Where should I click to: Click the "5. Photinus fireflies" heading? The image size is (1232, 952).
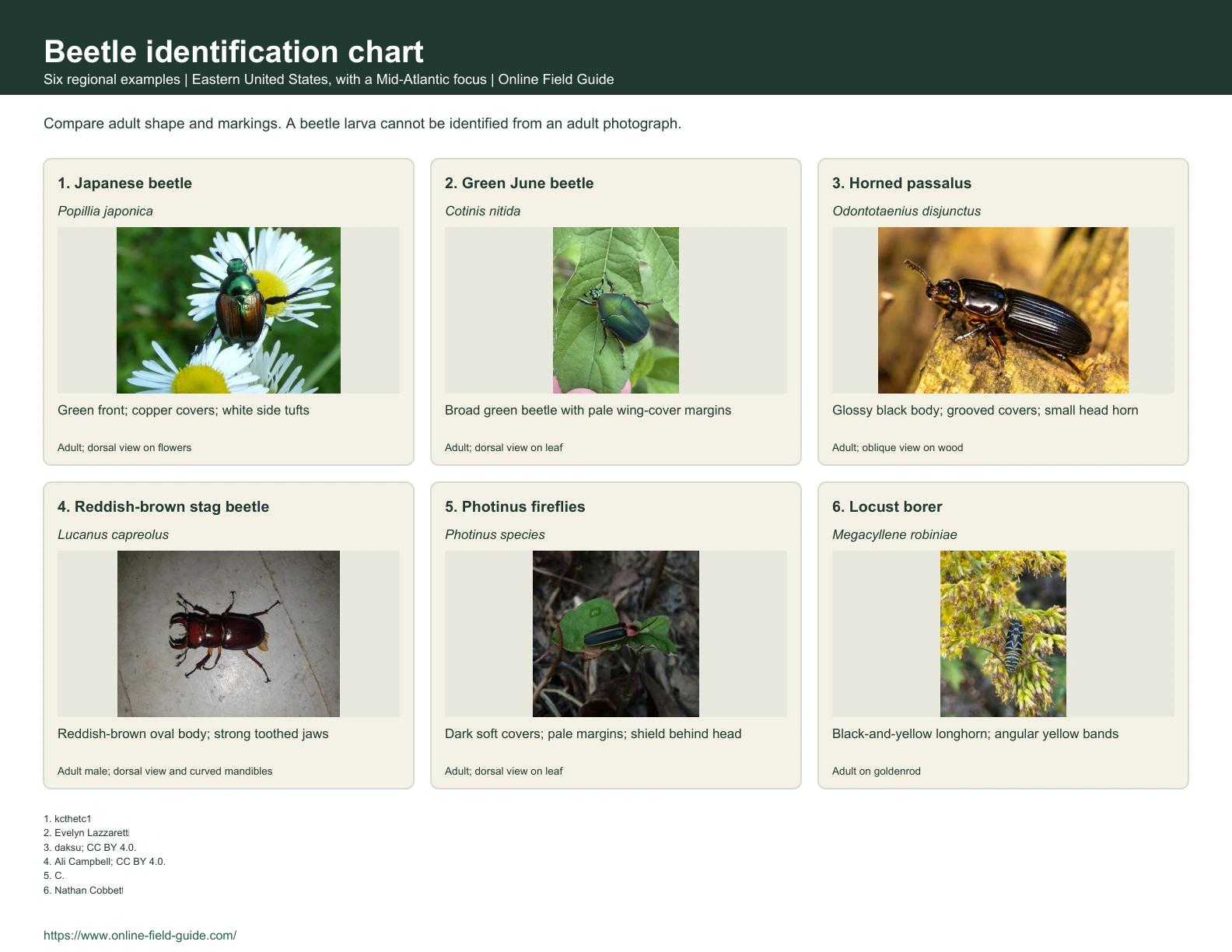coord(515,506)
